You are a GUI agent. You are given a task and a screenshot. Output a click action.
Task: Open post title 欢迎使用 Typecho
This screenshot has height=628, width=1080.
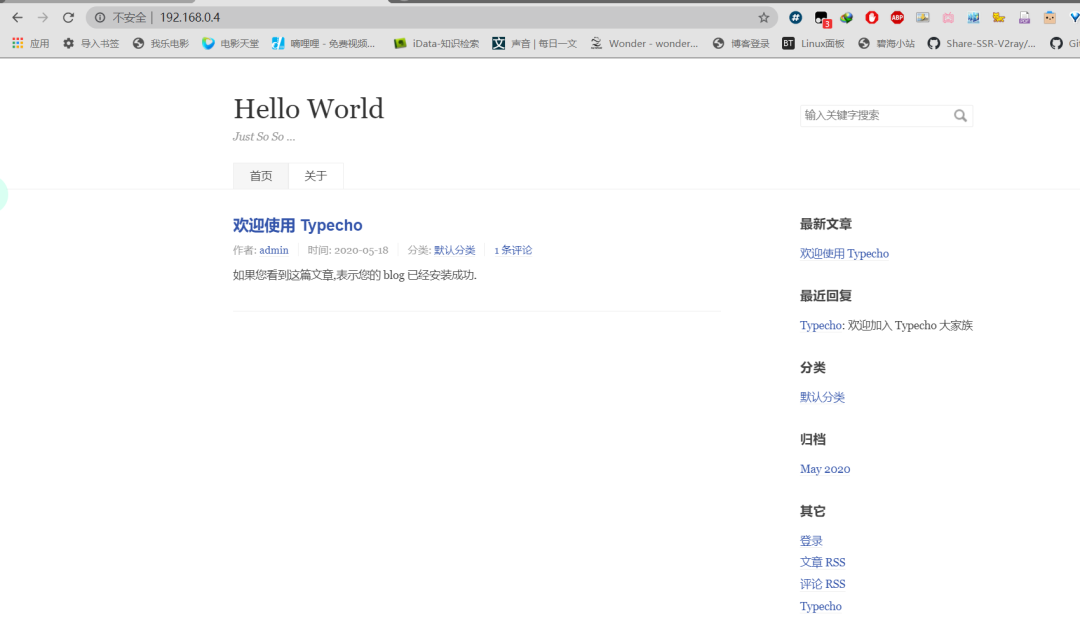(x=298, y=225)
